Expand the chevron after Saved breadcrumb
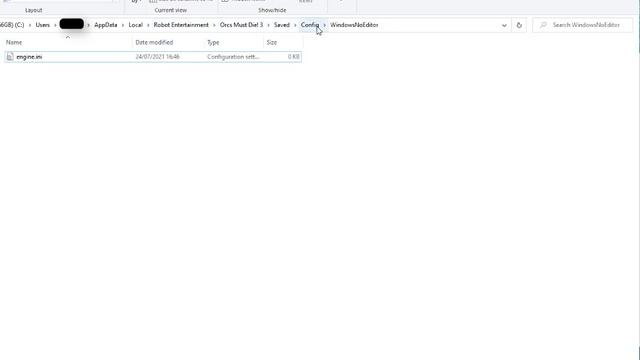 295,25
